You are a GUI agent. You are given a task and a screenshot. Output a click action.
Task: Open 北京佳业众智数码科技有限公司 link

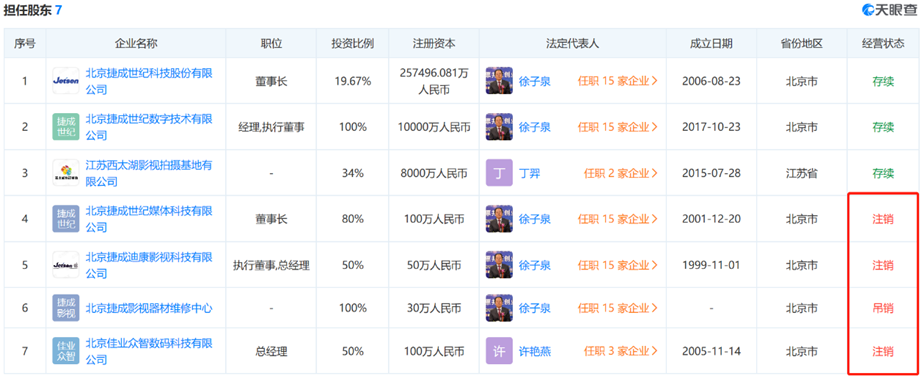coord(149,351)
